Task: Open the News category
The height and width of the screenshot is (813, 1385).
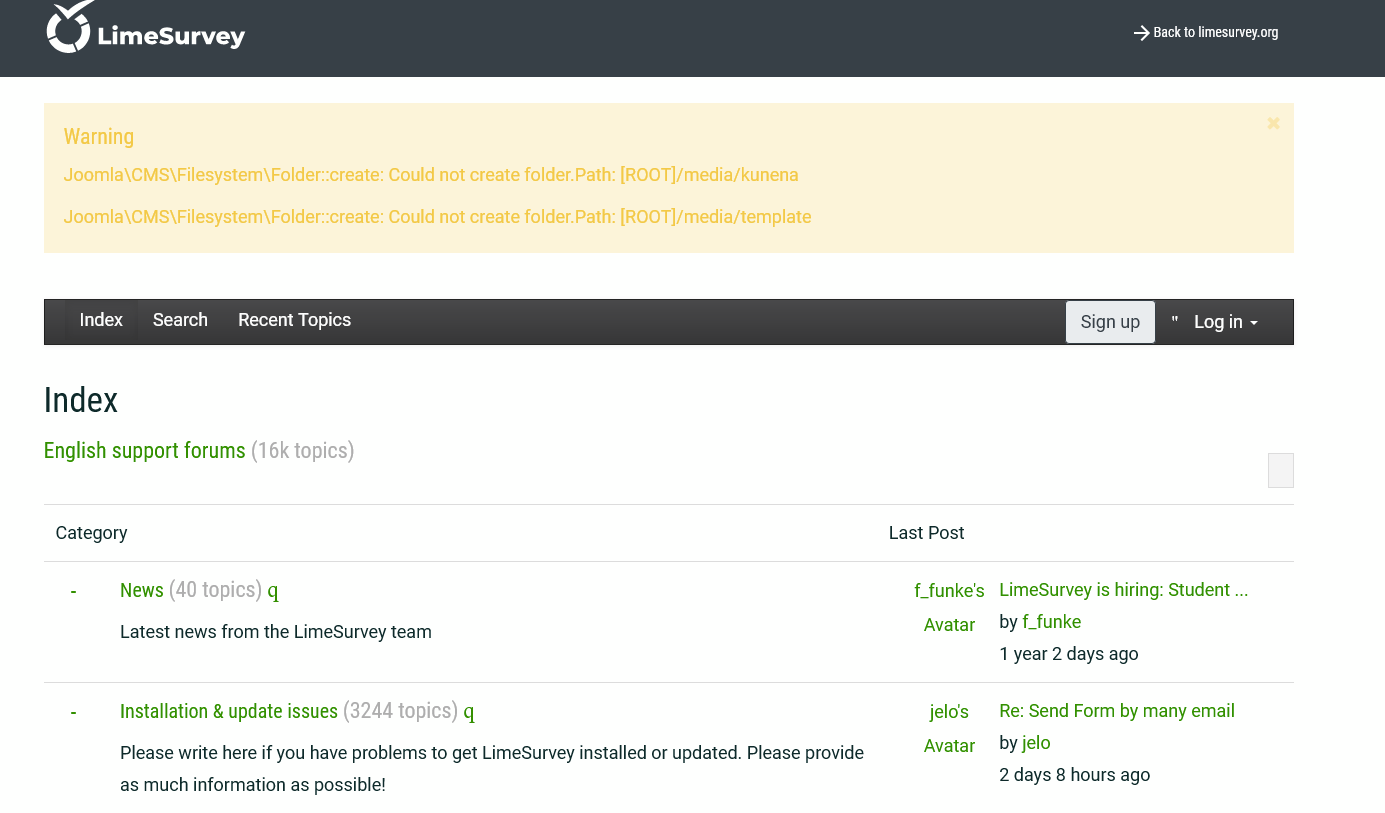Action: (x=141, y=590)
